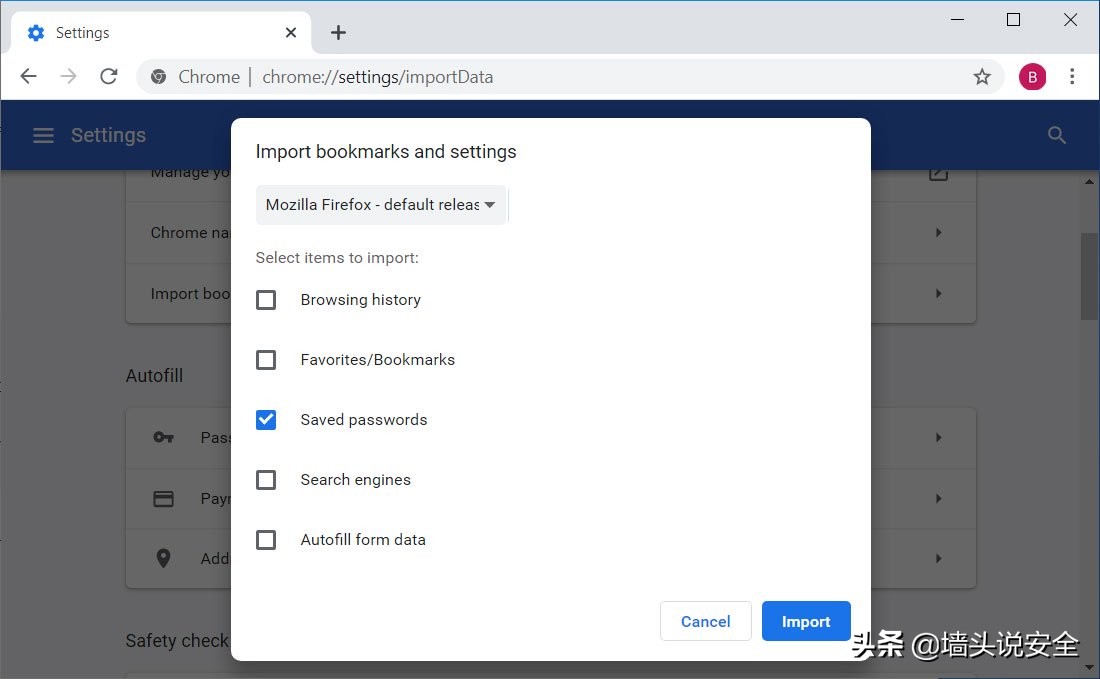Screen dimensions: 1100x679
Task: Click the Cancel button
Action: point(705,621)
